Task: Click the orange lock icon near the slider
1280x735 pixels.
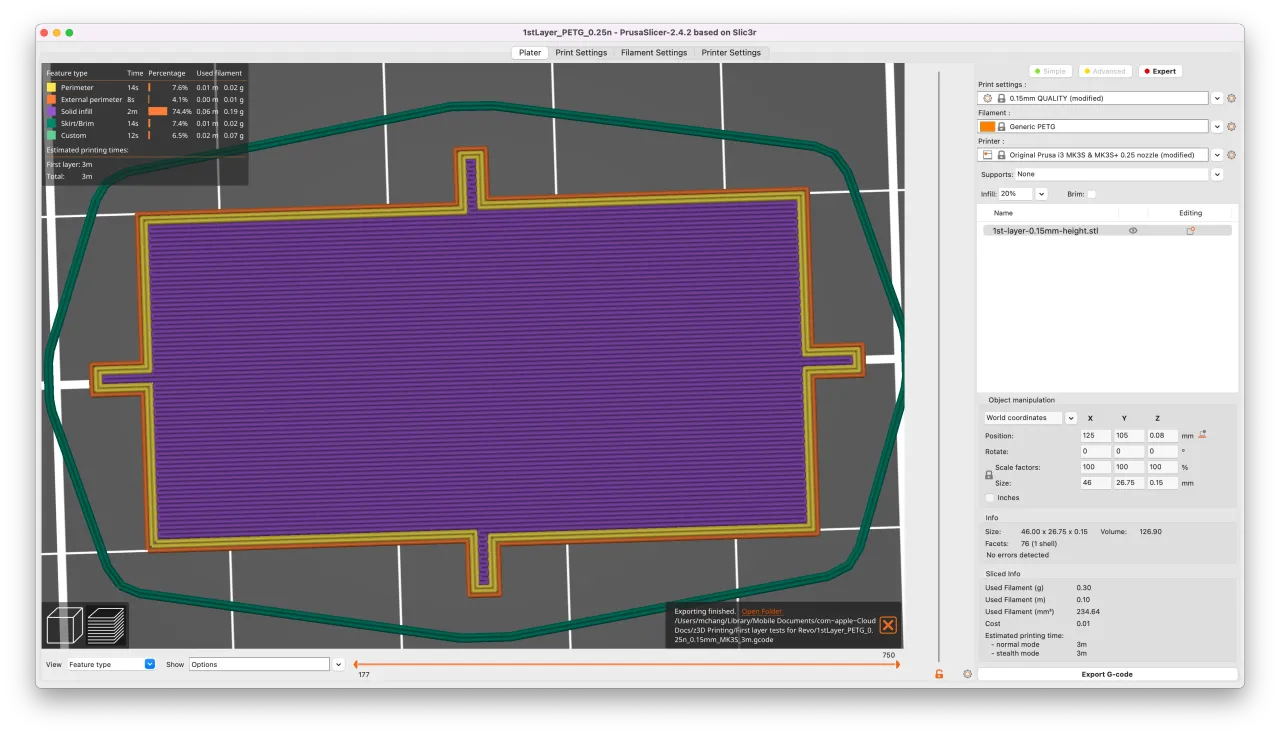Action: (939, 674)
